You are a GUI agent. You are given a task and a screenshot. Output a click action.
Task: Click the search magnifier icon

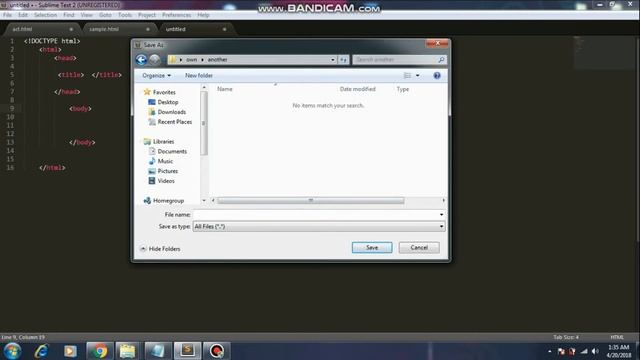click(x=441, y=60)
